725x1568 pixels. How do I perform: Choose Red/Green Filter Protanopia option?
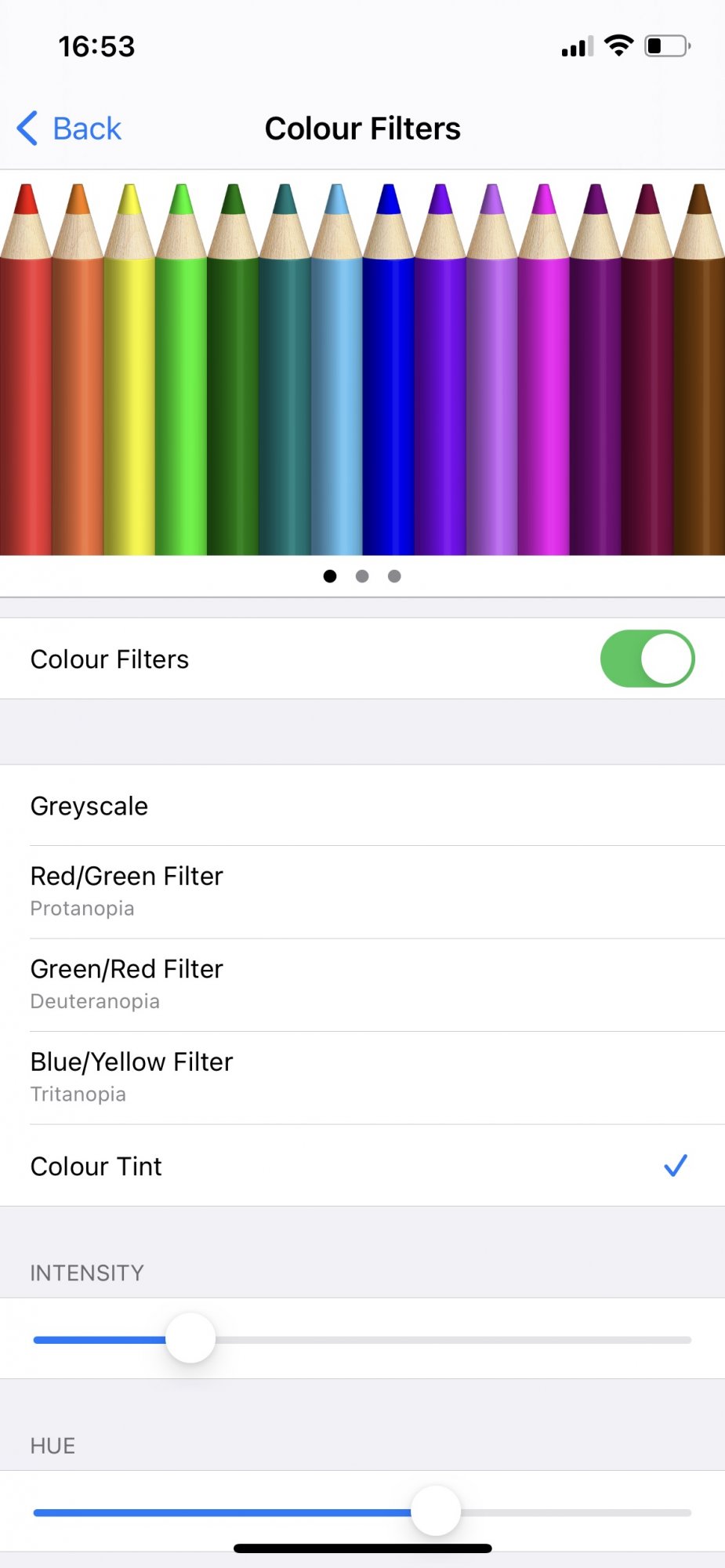362,891
